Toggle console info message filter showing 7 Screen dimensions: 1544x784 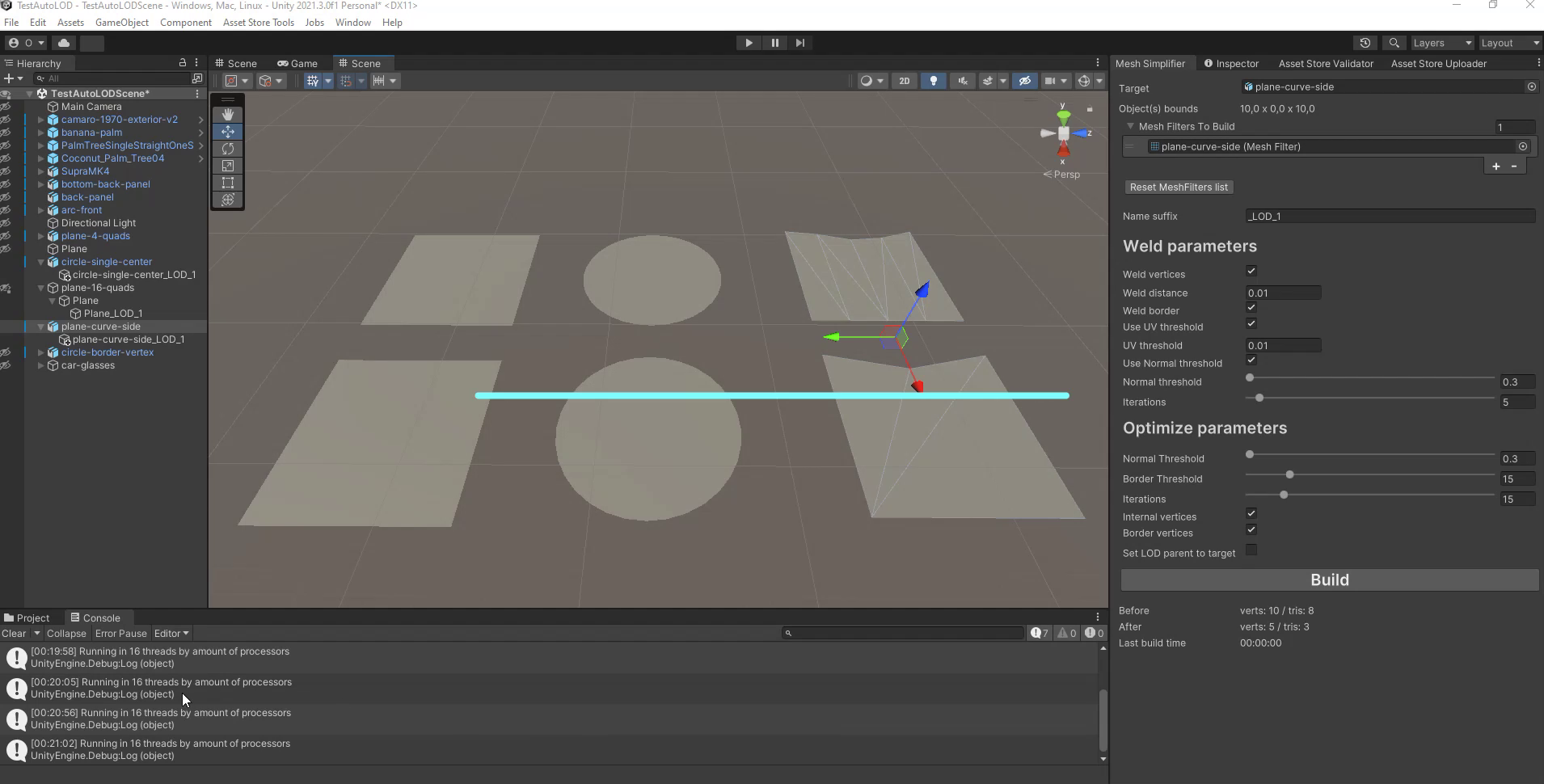point(1040,633)
